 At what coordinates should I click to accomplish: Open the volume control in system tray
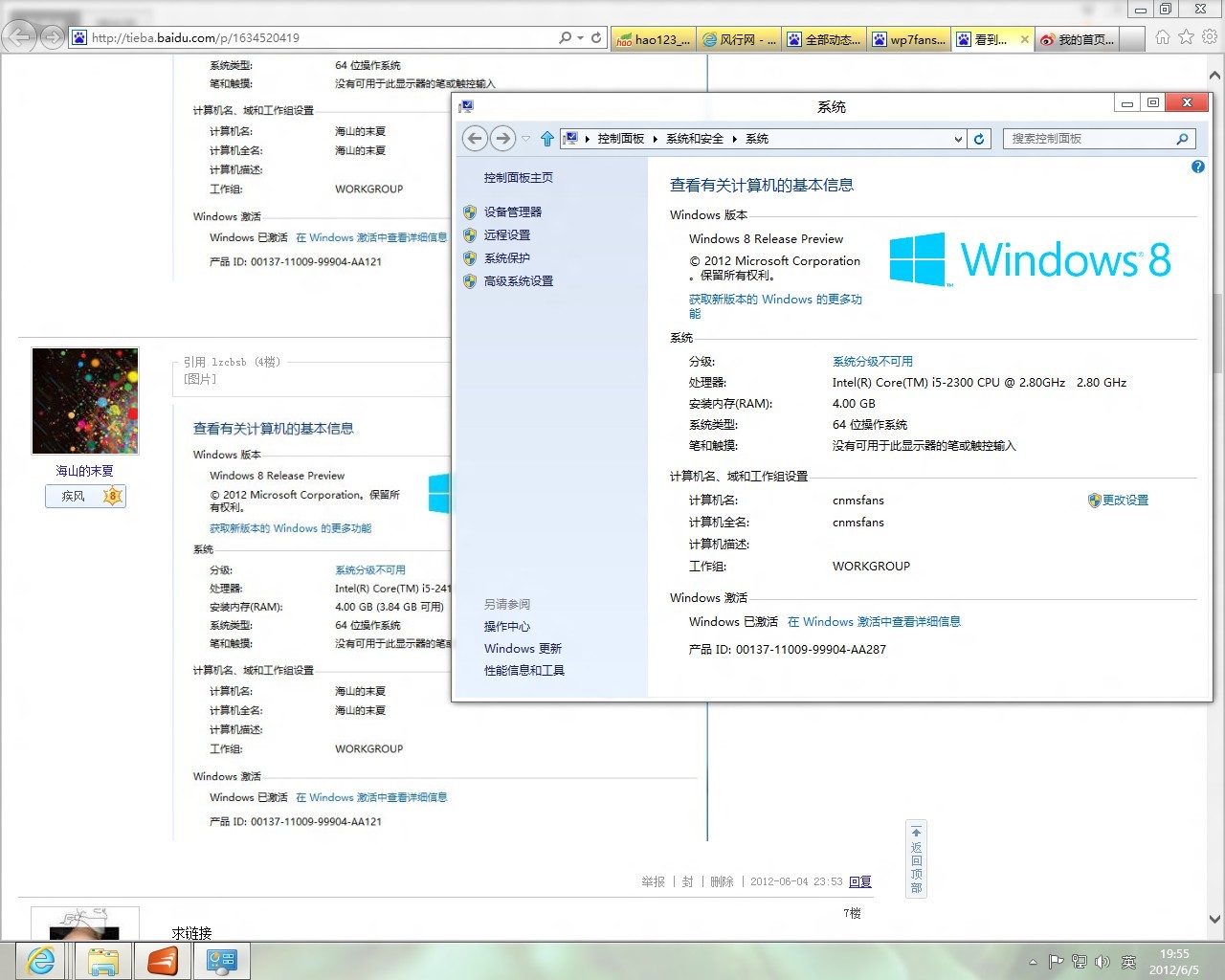[1102, 962]
